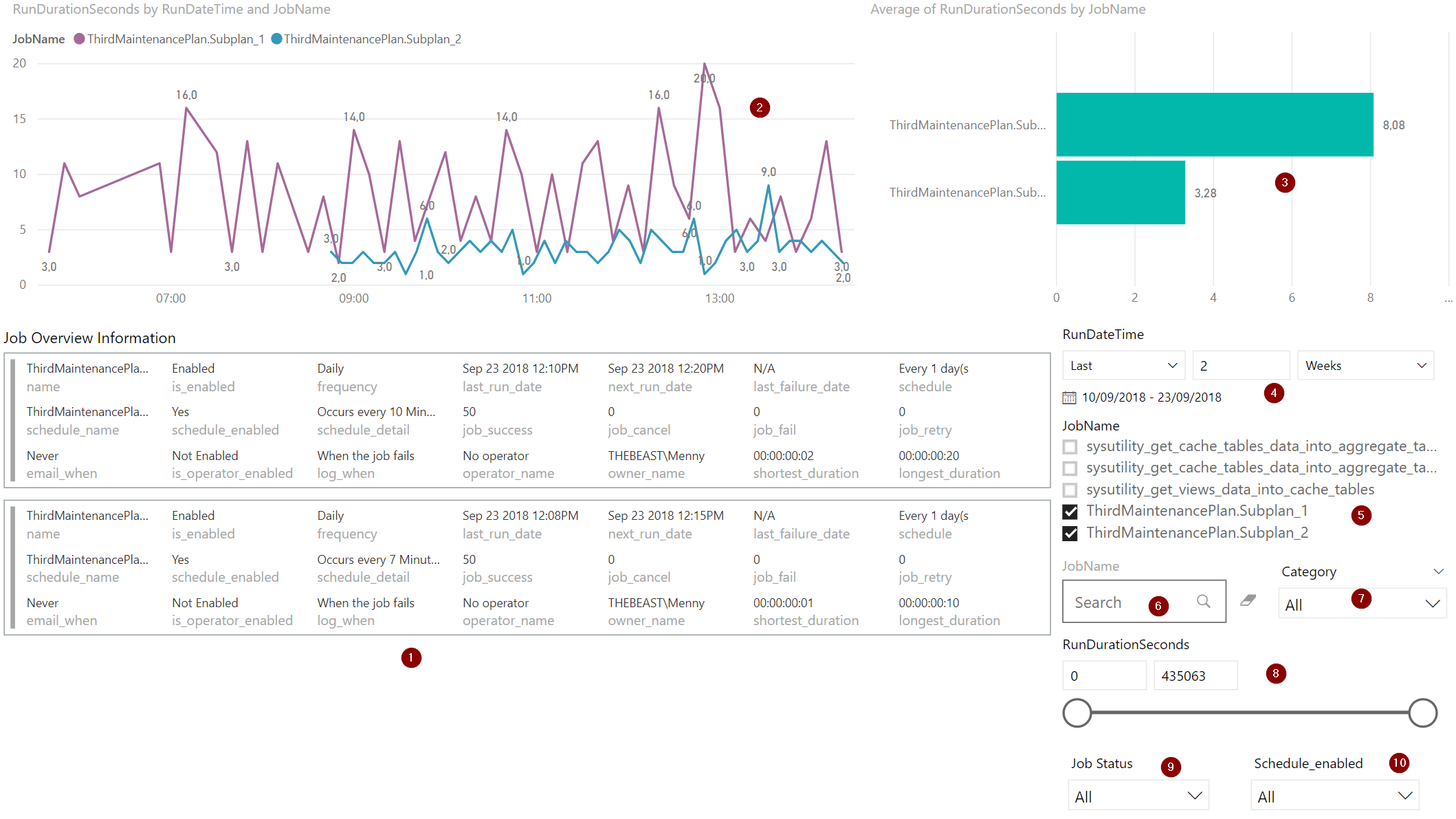Click the Subplan_1 legend color marker
Screen dimensions: 1456x819
pos(79,39)
